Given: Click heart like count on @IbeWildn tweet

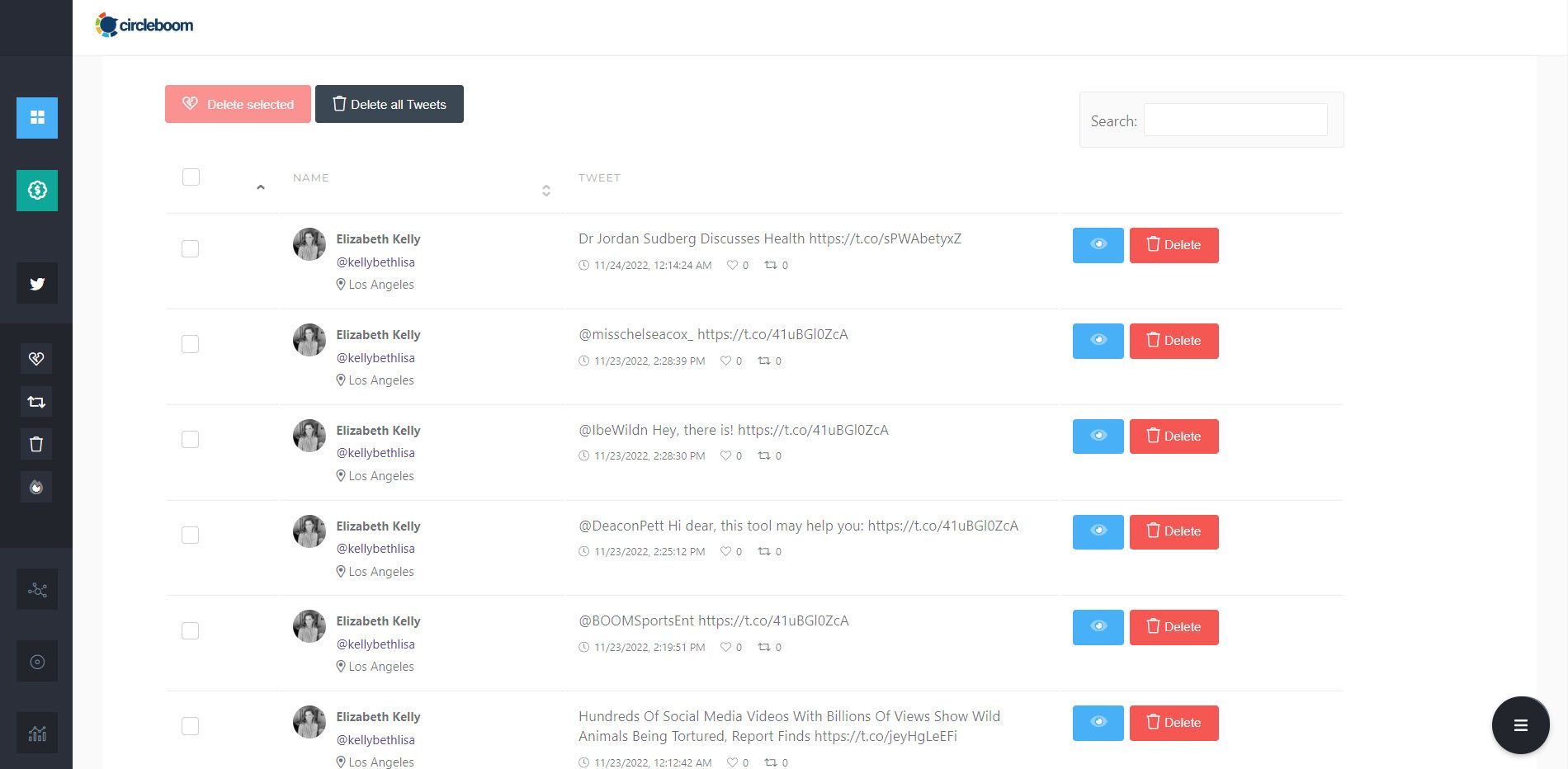Looking at the screenshot, I should point(731,456).
